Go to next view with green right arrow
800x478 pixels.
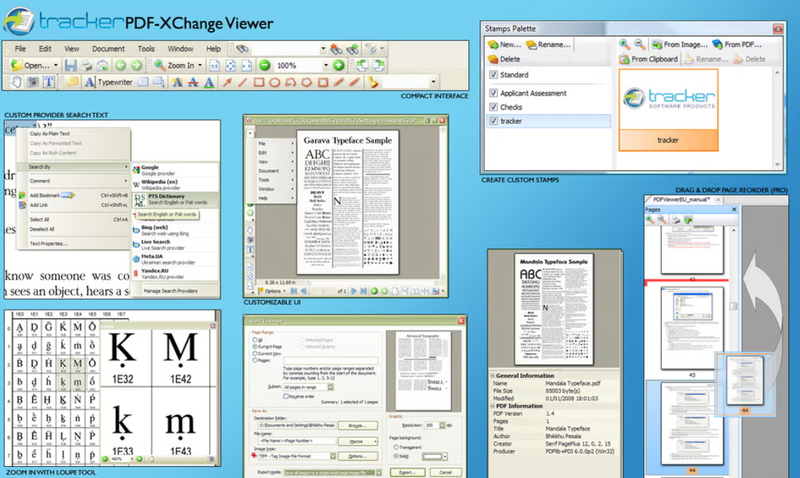[x=136, y=65]
